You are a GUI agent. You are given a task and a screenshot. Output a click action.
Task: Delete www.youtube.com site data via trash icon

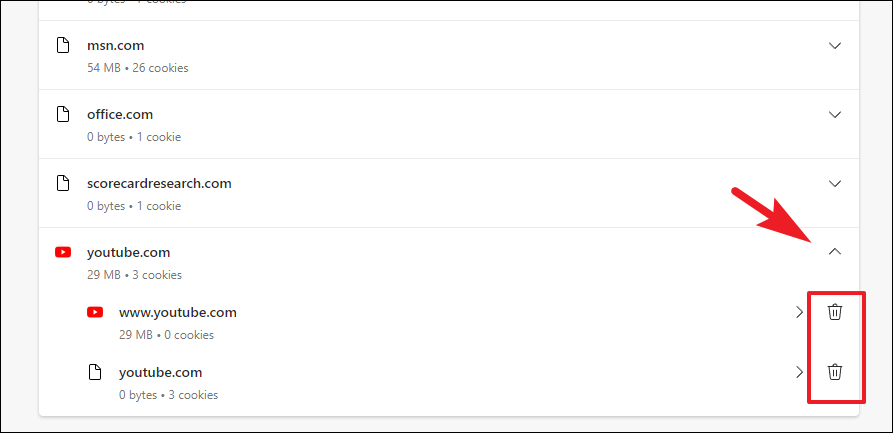[x=834, y=312]
